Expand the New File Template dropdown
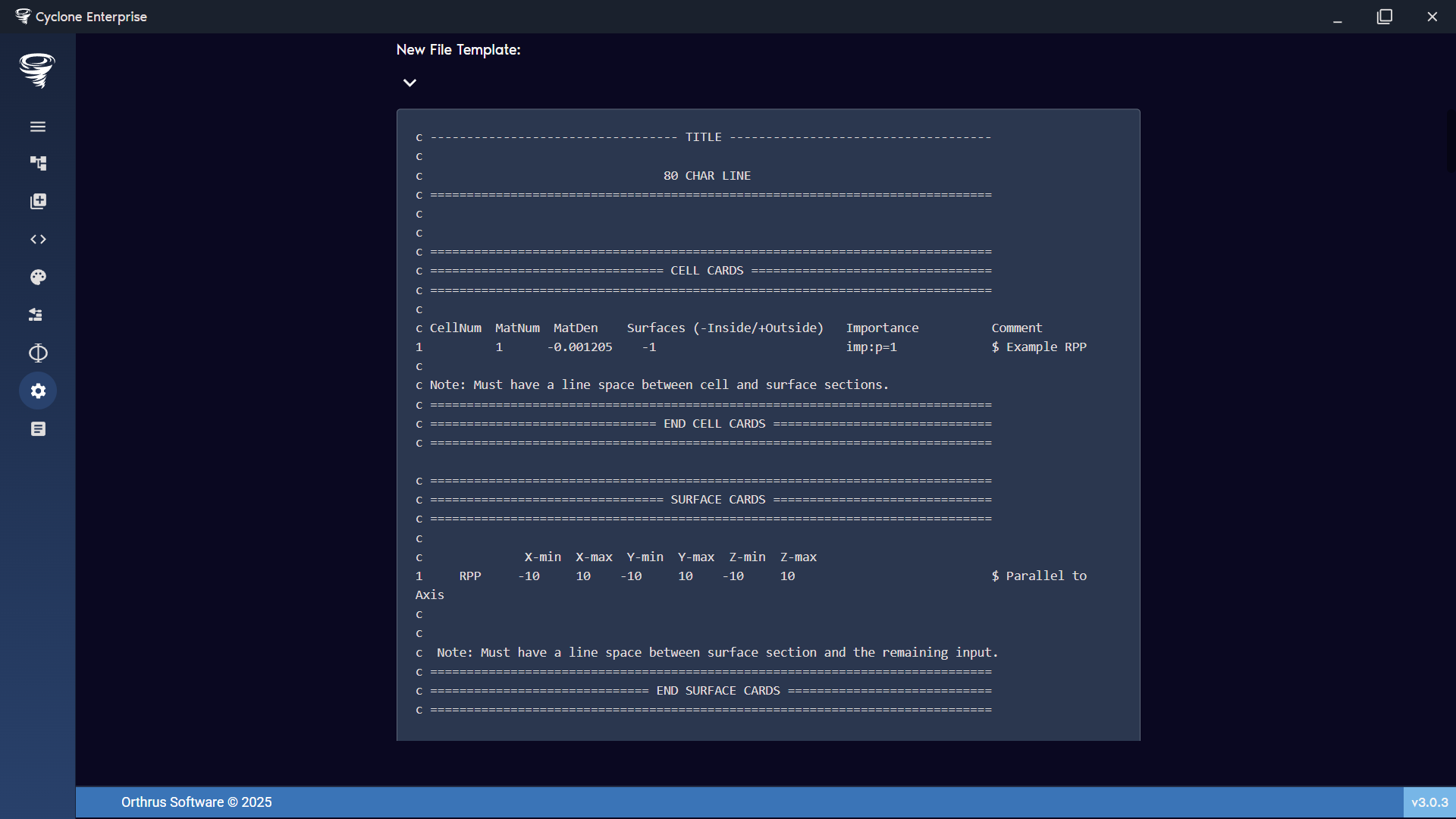 click(409, 82)
